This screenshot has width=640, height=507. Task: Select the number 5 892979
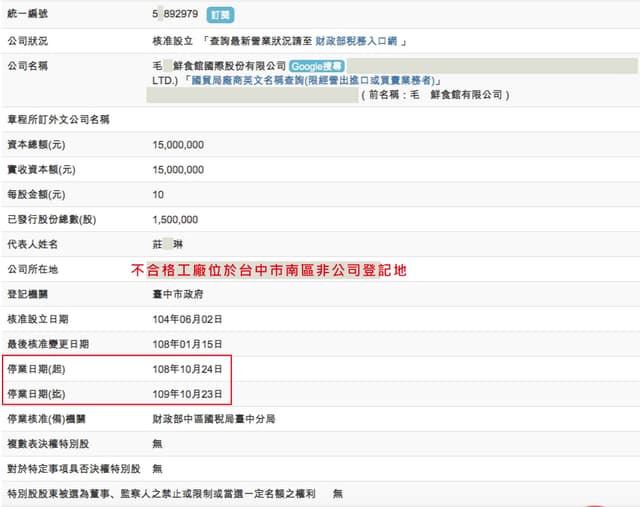(175, 14)
